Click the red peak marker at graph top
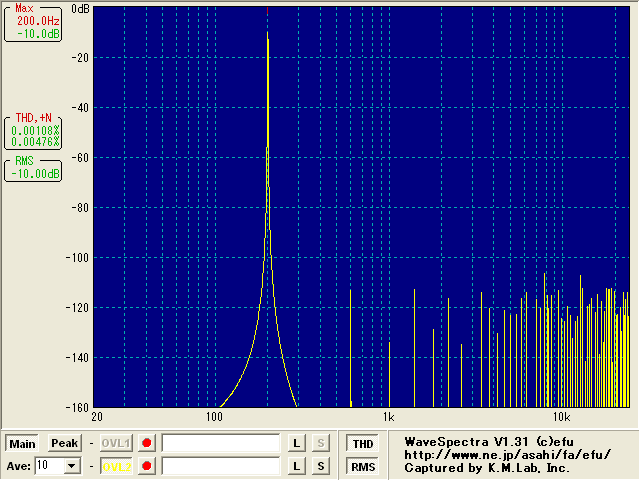640x480 pixels. click(267, 10)
